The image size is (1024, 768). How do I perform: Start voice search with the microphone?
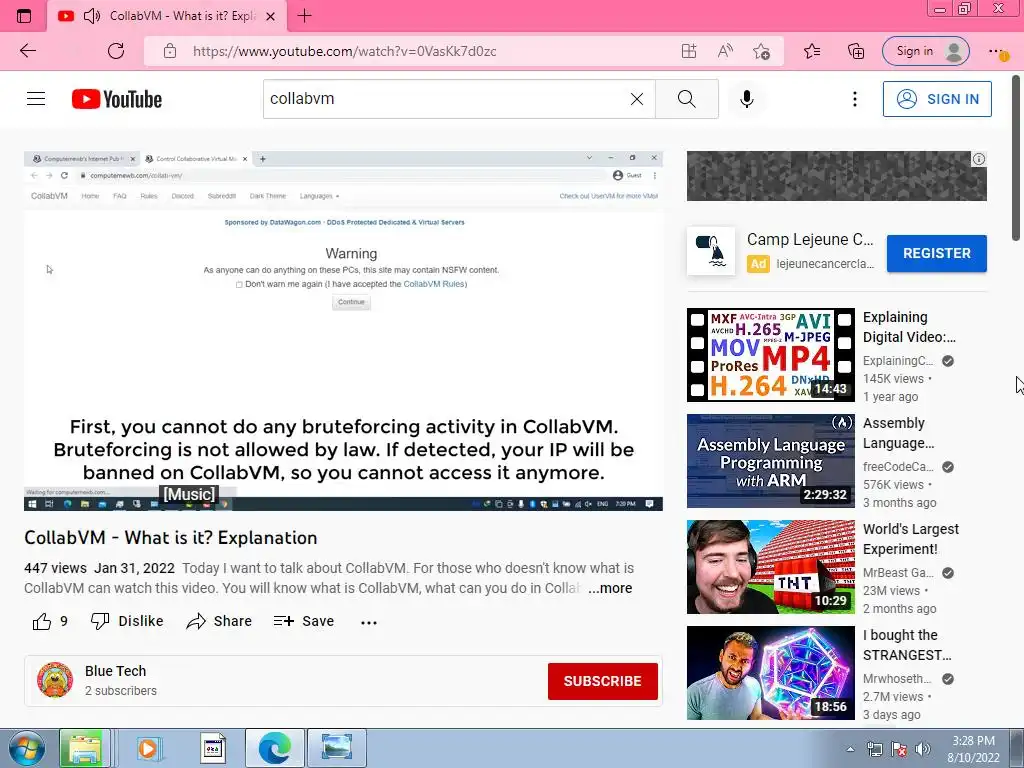click(x=746, y=99)
